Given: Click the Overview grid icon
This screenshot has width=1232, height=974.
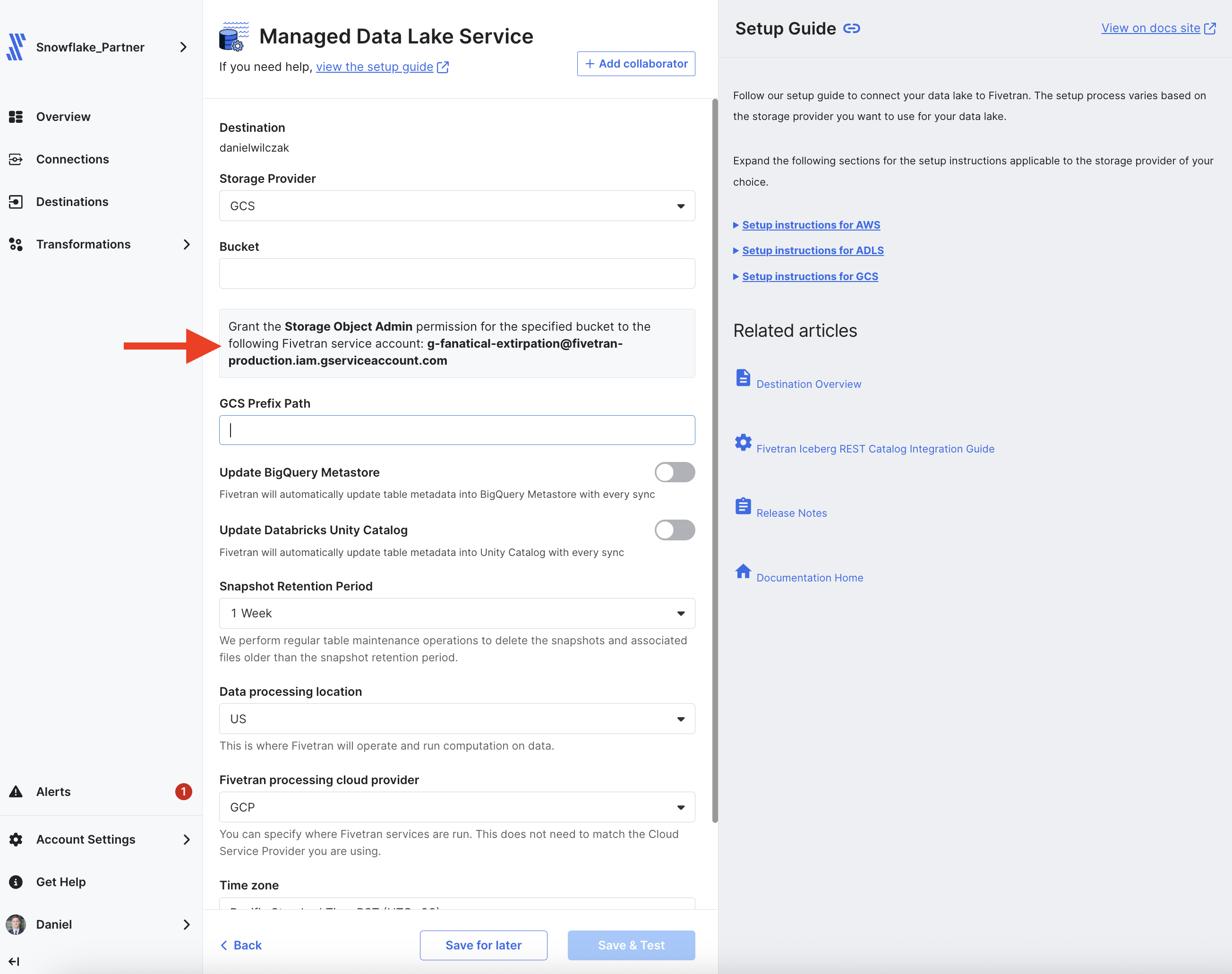Looking at the screenshot, I should (x=16, y=117).
